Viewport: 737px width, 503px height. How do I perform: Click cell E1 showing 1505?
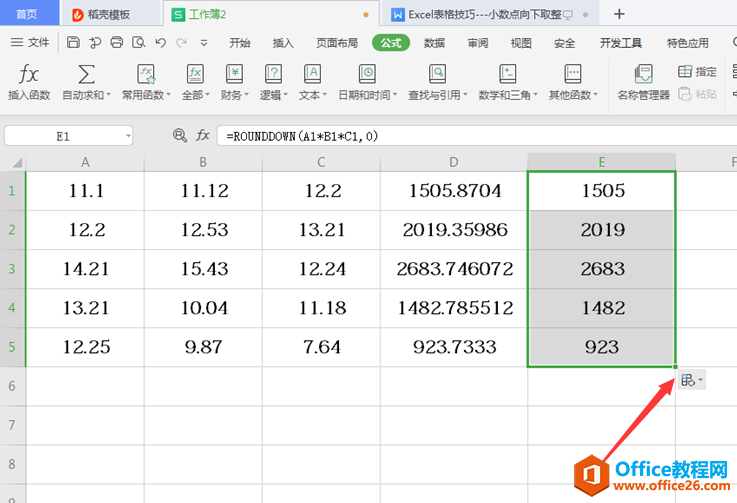tap(602, 191)
